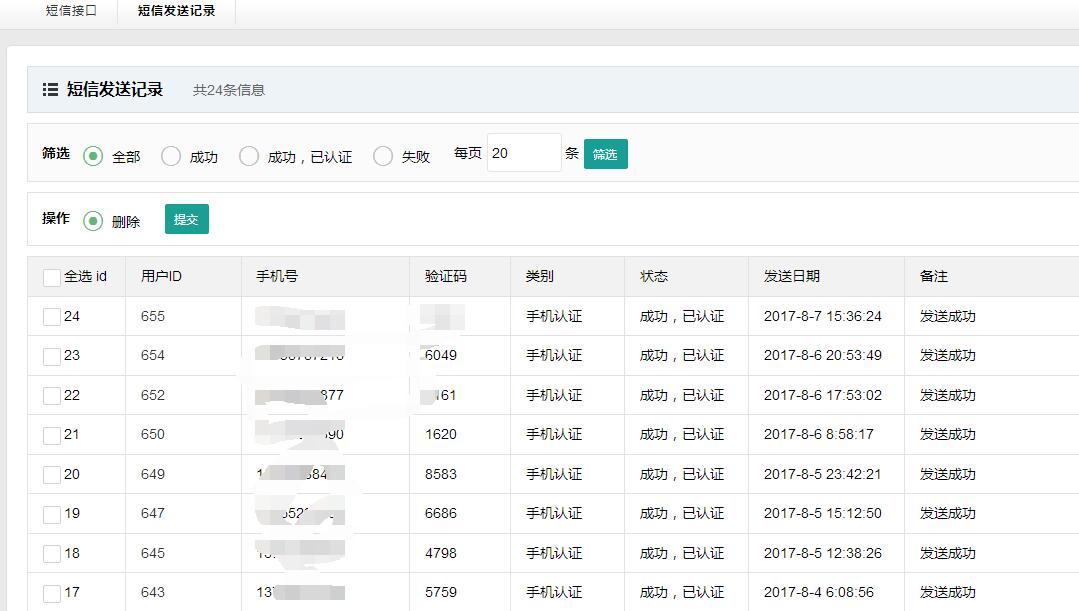Image resolution: width=1079 pixels, height=611 pixels.
Task: Select the 失败 filter radio button
Action: pos(383,156)
